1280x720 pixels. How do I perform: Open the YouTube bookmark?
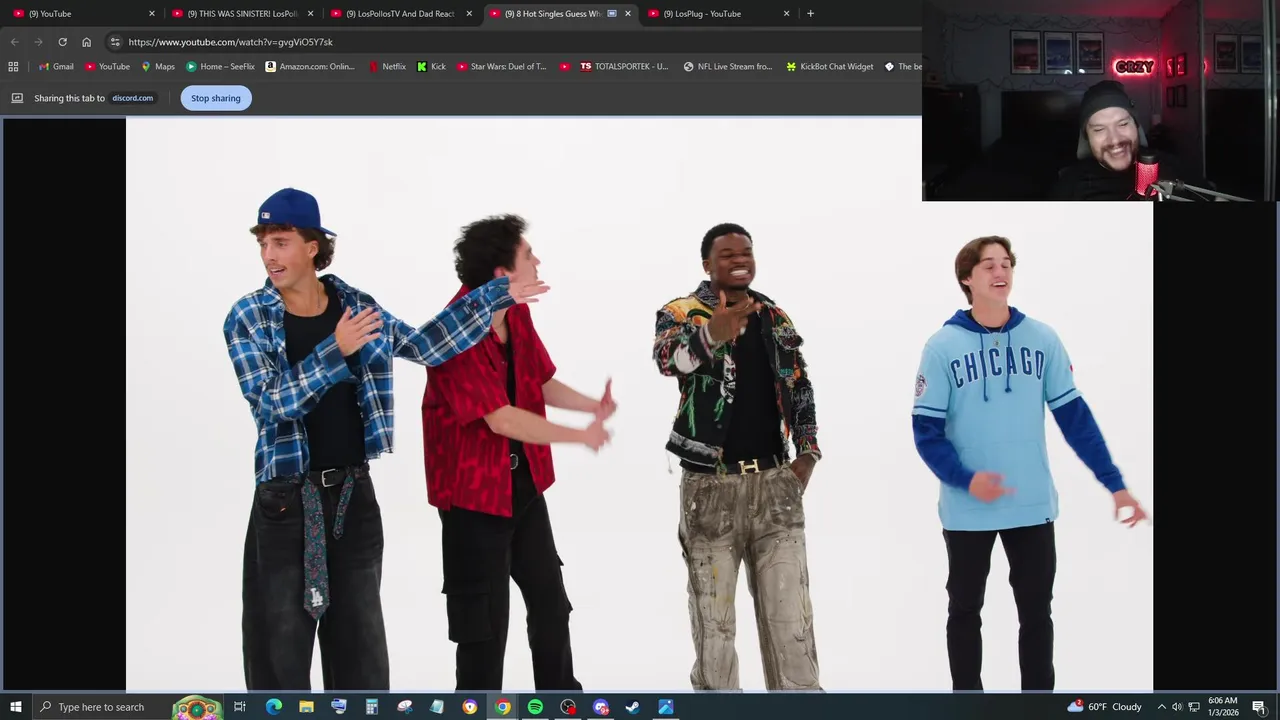[107, 67]
